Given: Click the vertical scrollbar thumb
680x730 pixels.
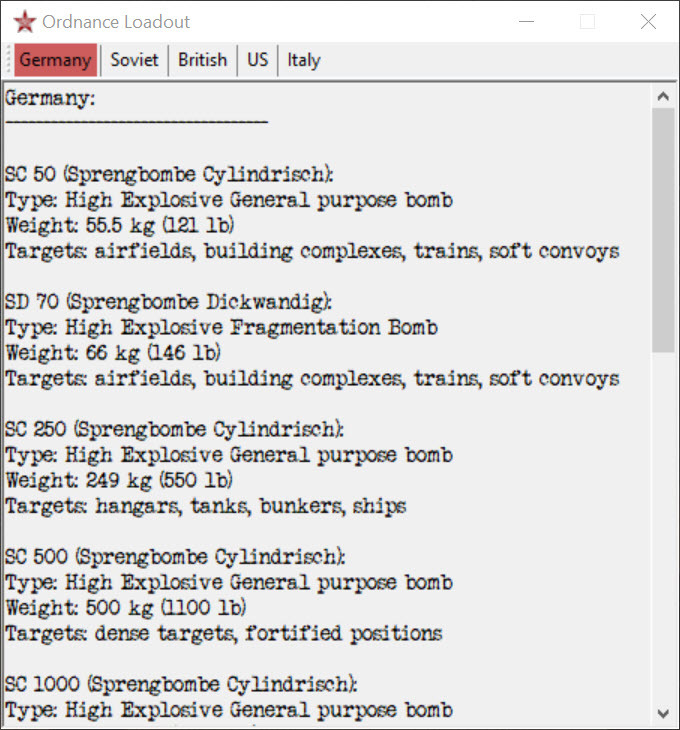Looking at the screenshot, I should [x=662, y=230].
